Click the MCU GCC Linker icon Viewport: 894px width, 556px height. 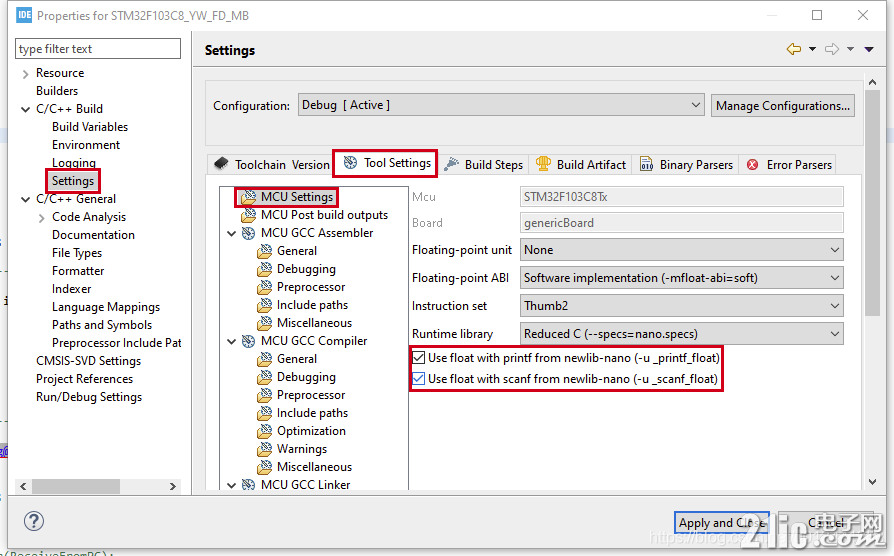click(x=248, y=485)
